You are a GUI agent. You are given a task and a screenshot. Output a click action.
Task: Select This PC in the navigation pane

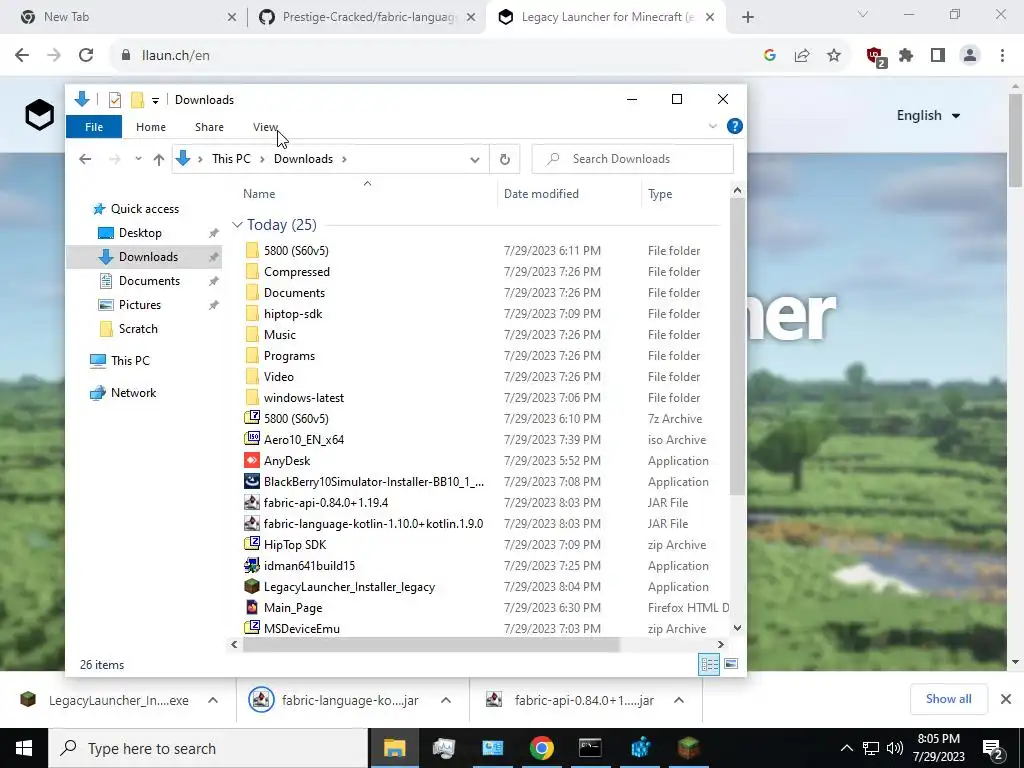pos(130,360)
